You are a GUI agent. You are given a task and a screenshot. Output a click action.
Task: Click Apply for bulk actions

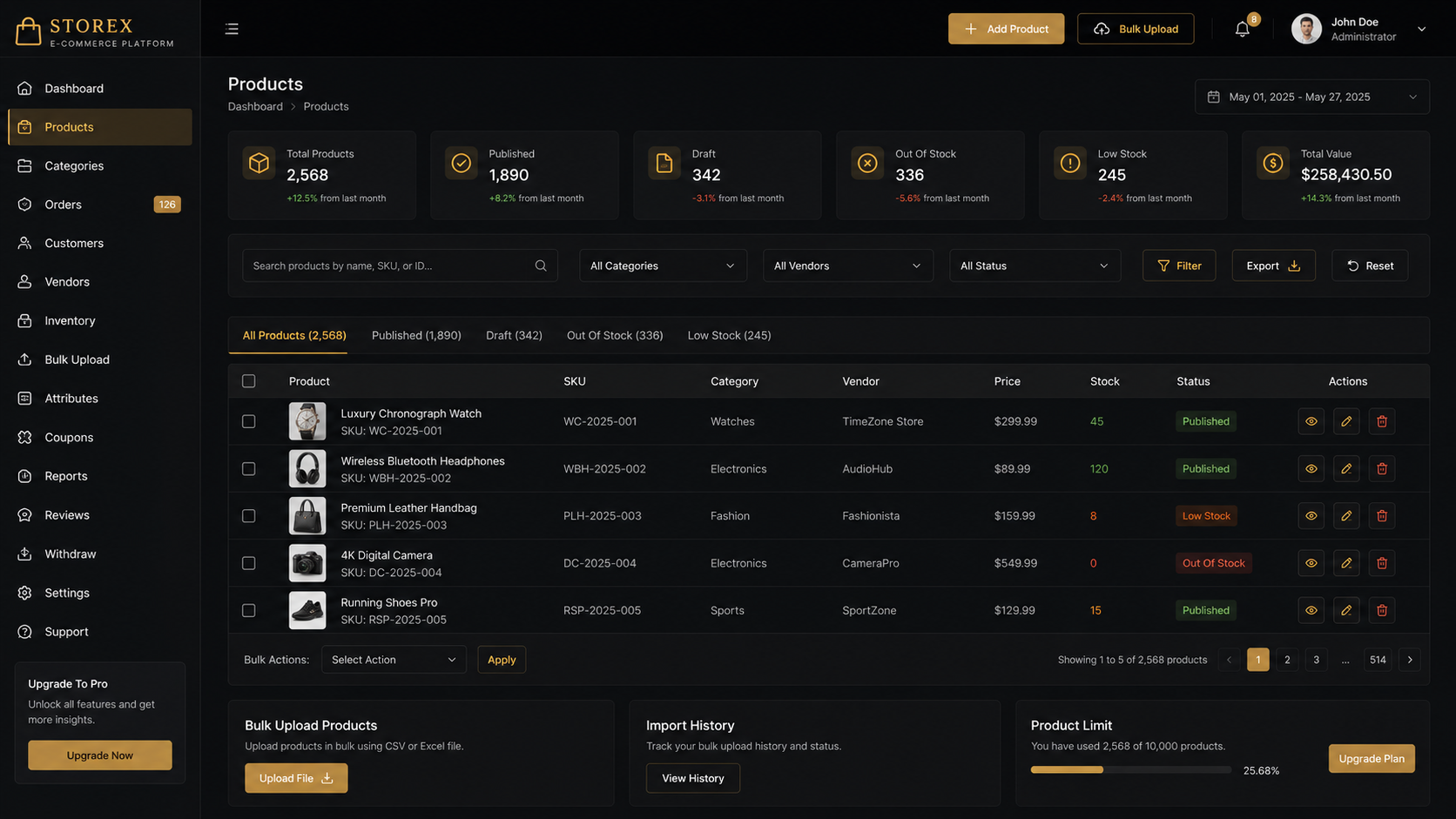pos(502,660)
